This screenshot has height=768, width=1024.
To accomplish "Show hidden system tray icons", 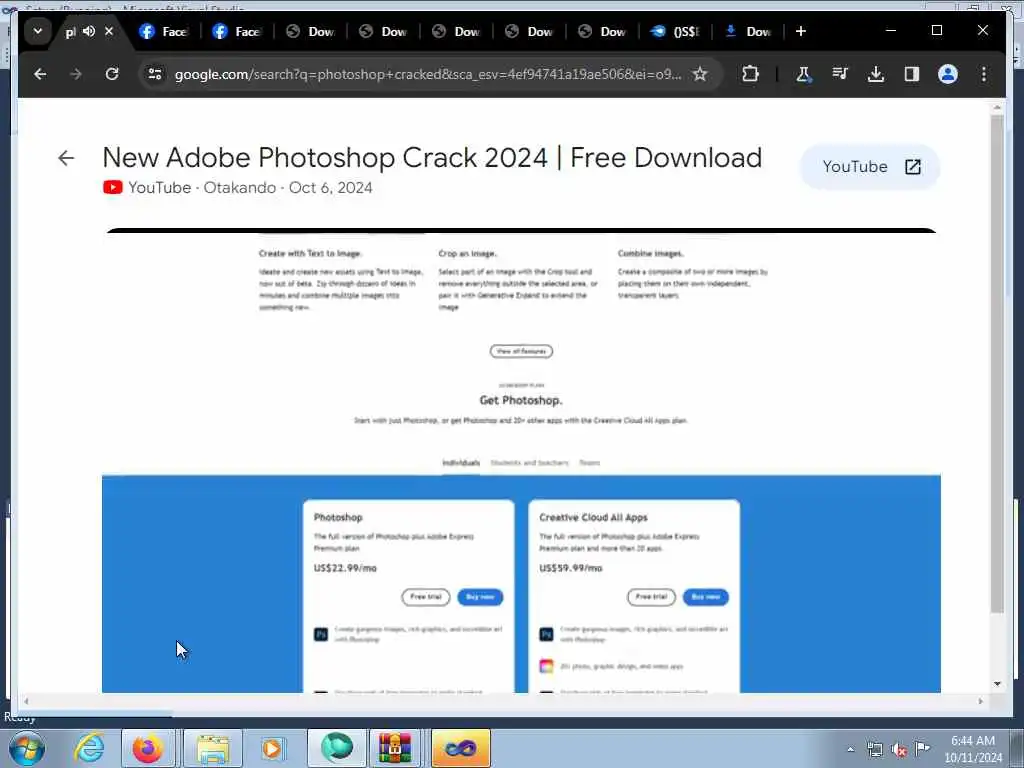I will point(850,749).
